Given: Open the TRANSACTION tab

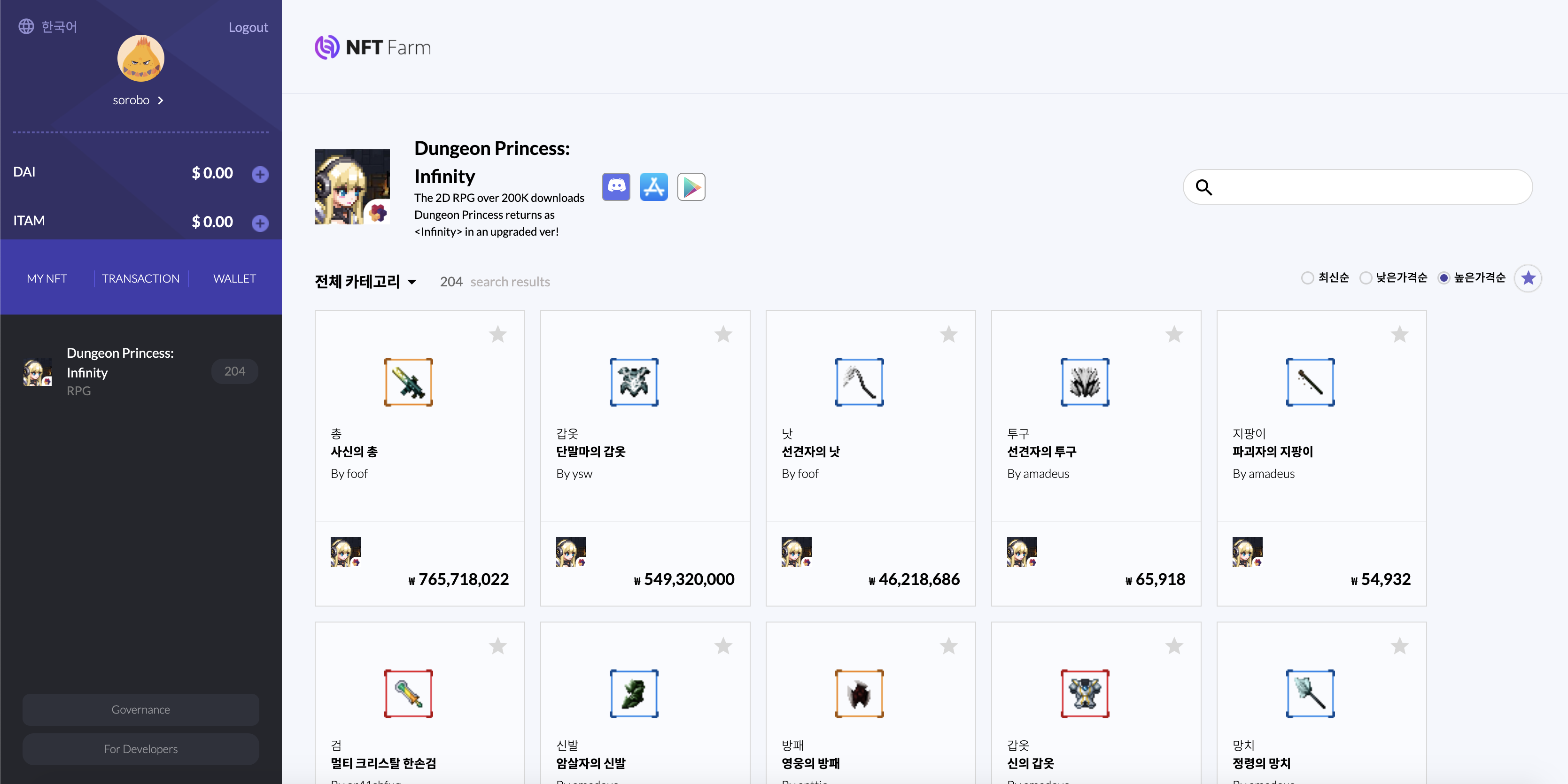Looking at the screenshot, I should 140,278.
